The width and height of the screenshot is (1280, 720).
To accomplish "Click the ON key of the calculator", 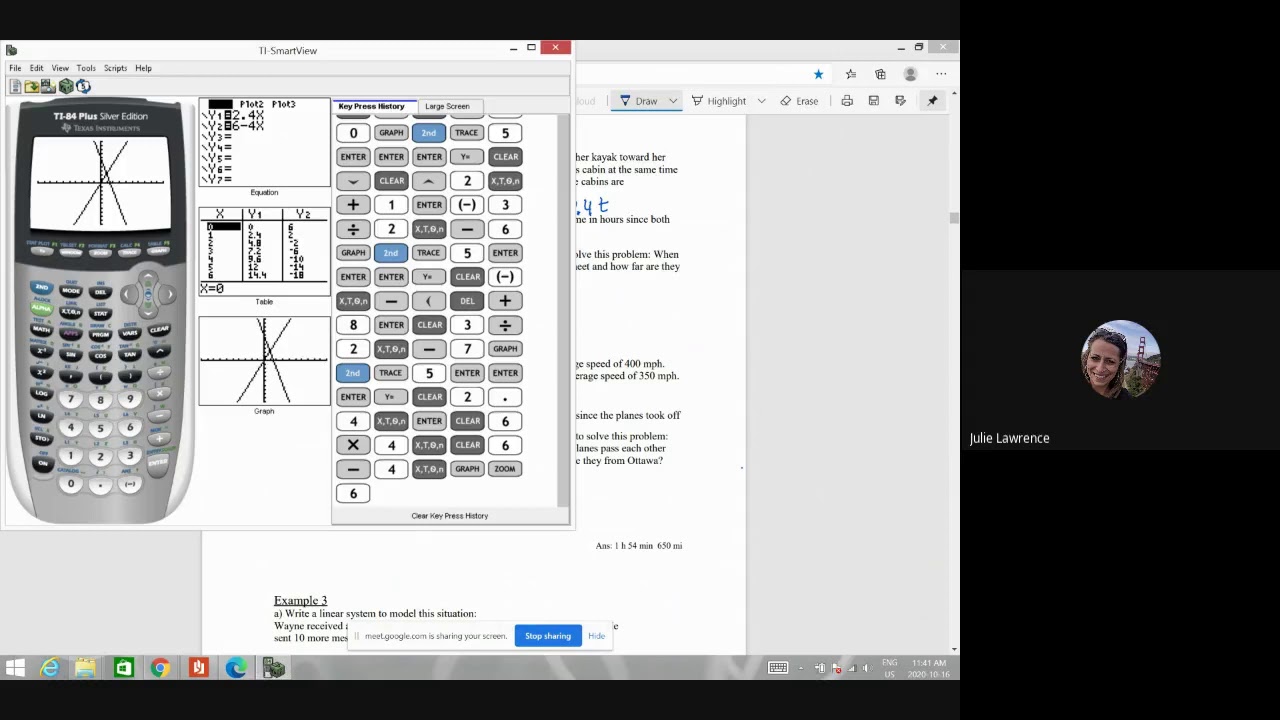I will [43, 463].
